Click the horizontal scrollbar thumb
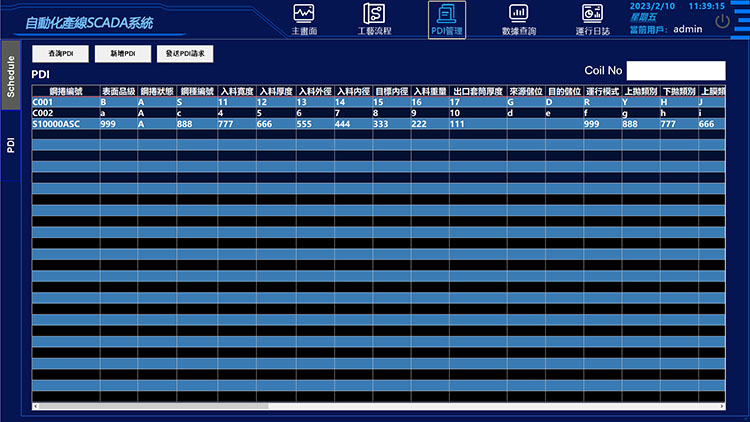Image resolution: width=750 pixels, height=422 pixels. (x=153, y=406)
